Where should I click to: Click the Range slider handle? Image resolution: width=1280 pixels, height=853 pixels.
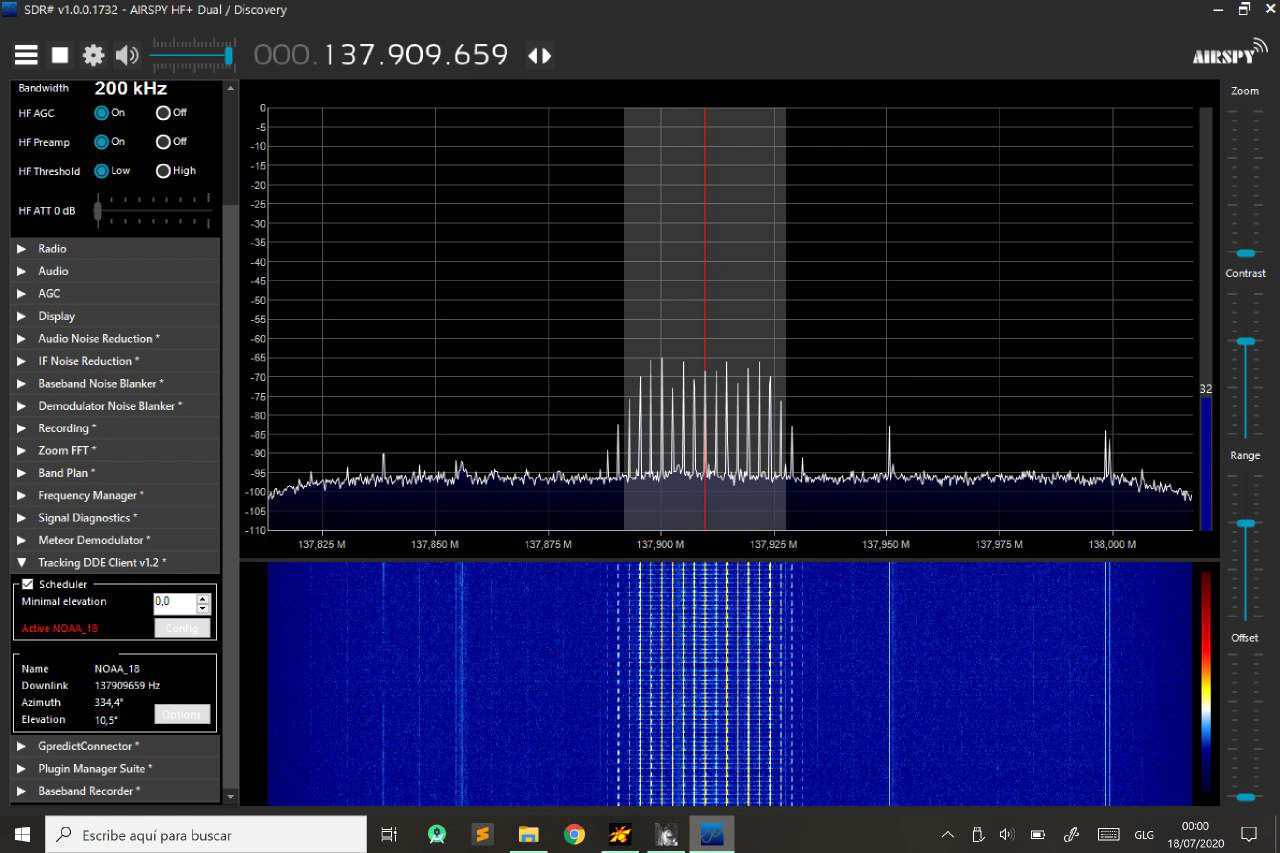(1245, 523)
